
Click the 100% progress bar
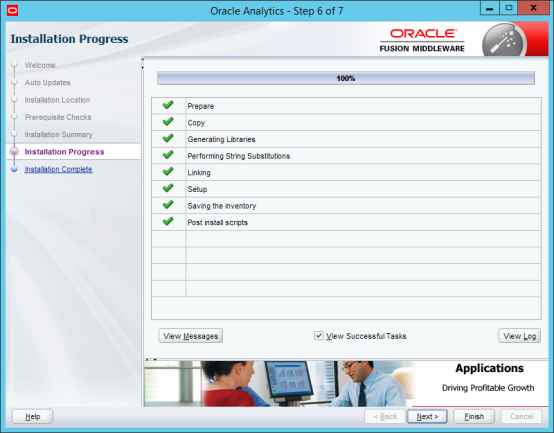point(346,78)
